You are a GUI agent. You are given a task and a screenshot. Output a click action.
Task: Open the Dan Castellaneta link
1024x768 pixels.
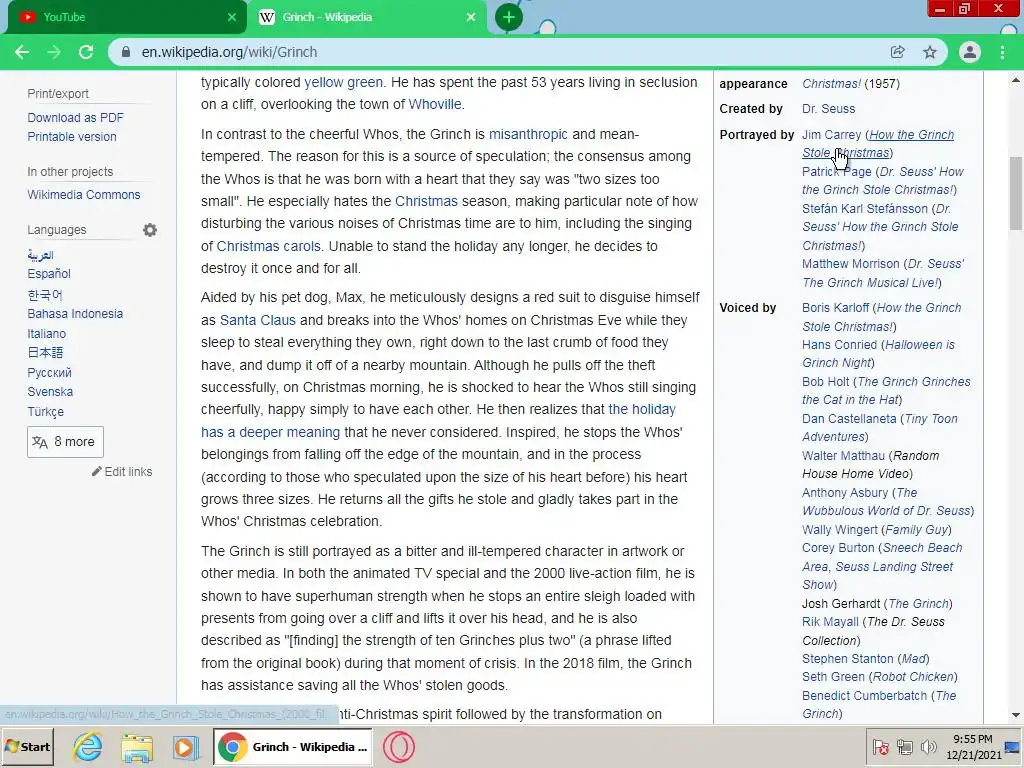[849, 419]
